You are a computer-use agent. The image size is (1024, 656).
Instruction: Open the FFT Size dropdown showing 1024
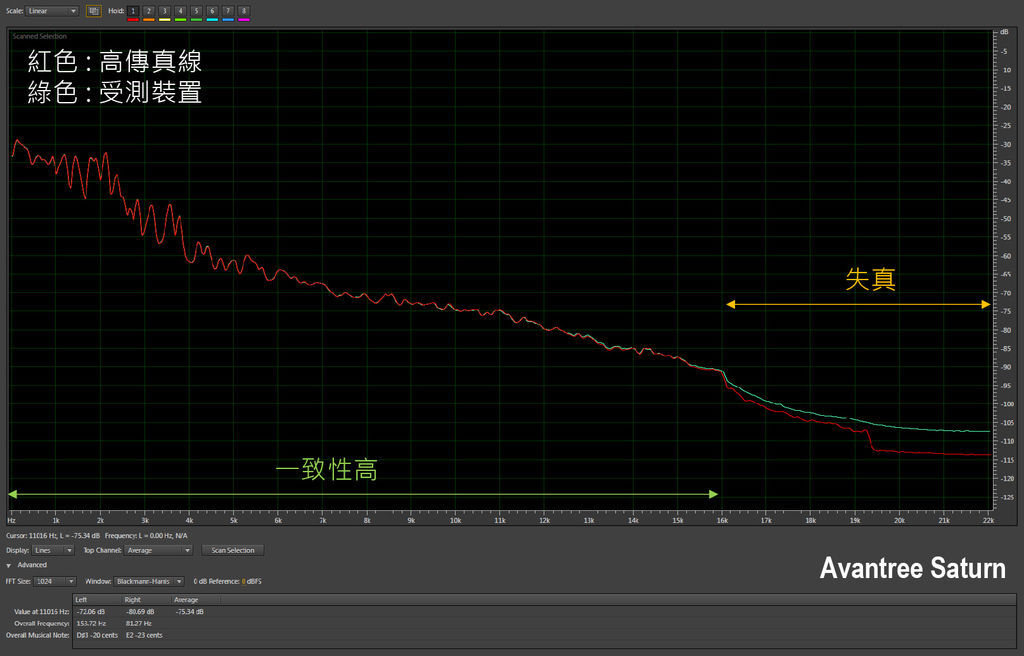56,581
